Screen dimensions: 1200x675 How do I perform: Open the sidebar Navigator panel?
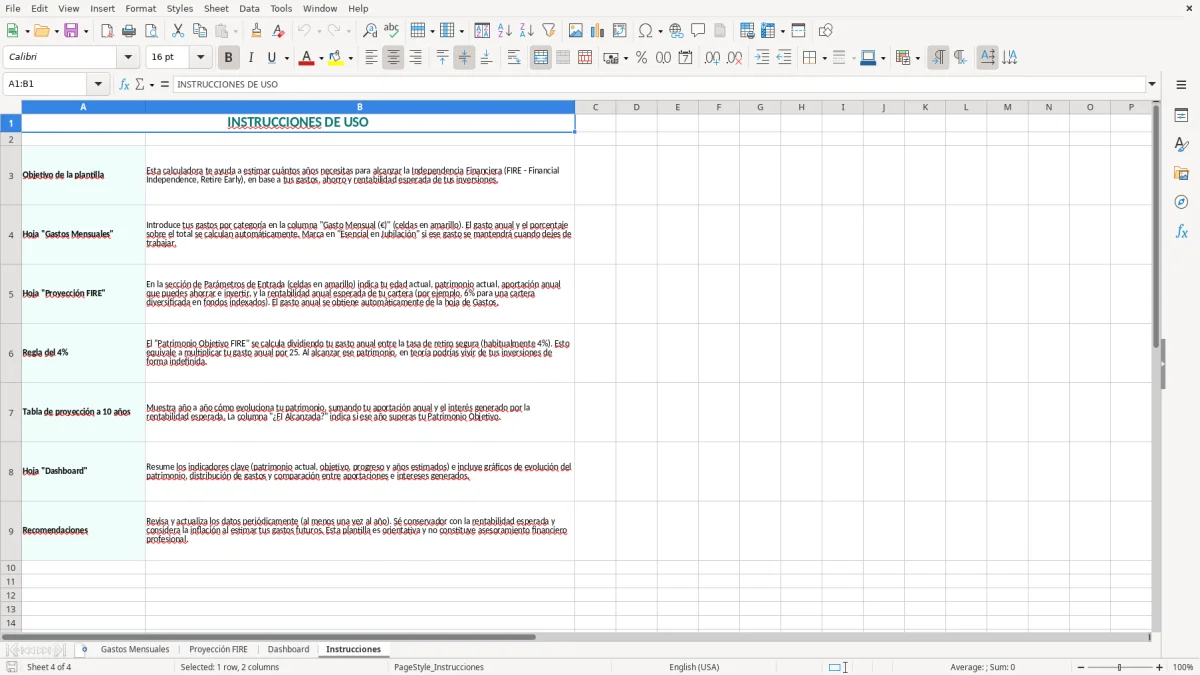pyautogui.click(x=1181, y=202)
